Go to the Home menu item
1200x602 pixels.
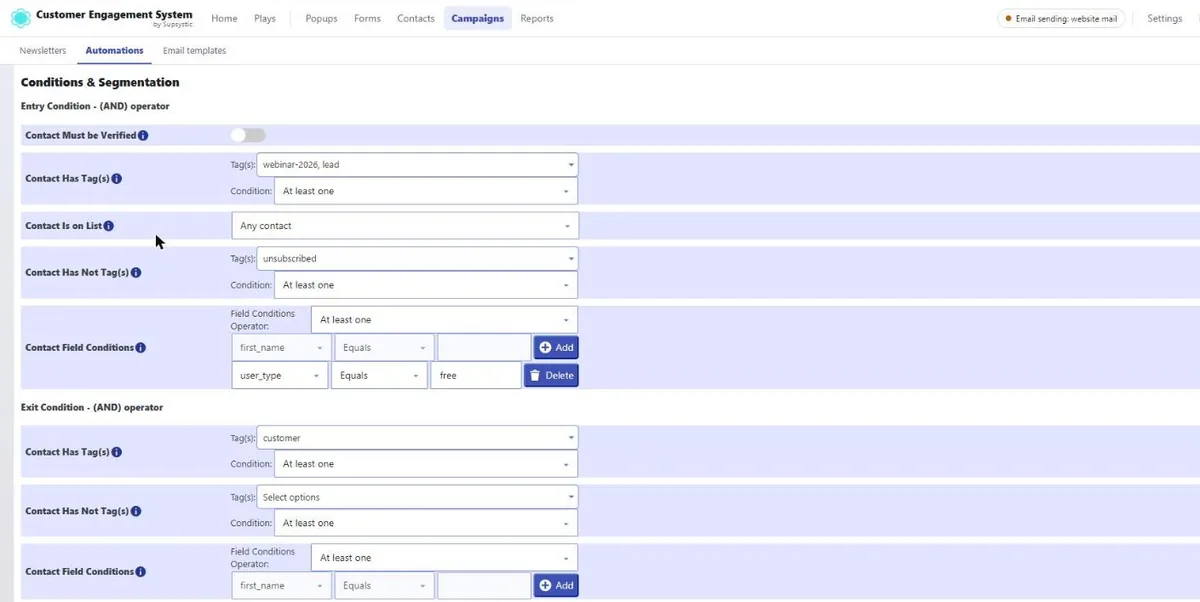[224, 19]
